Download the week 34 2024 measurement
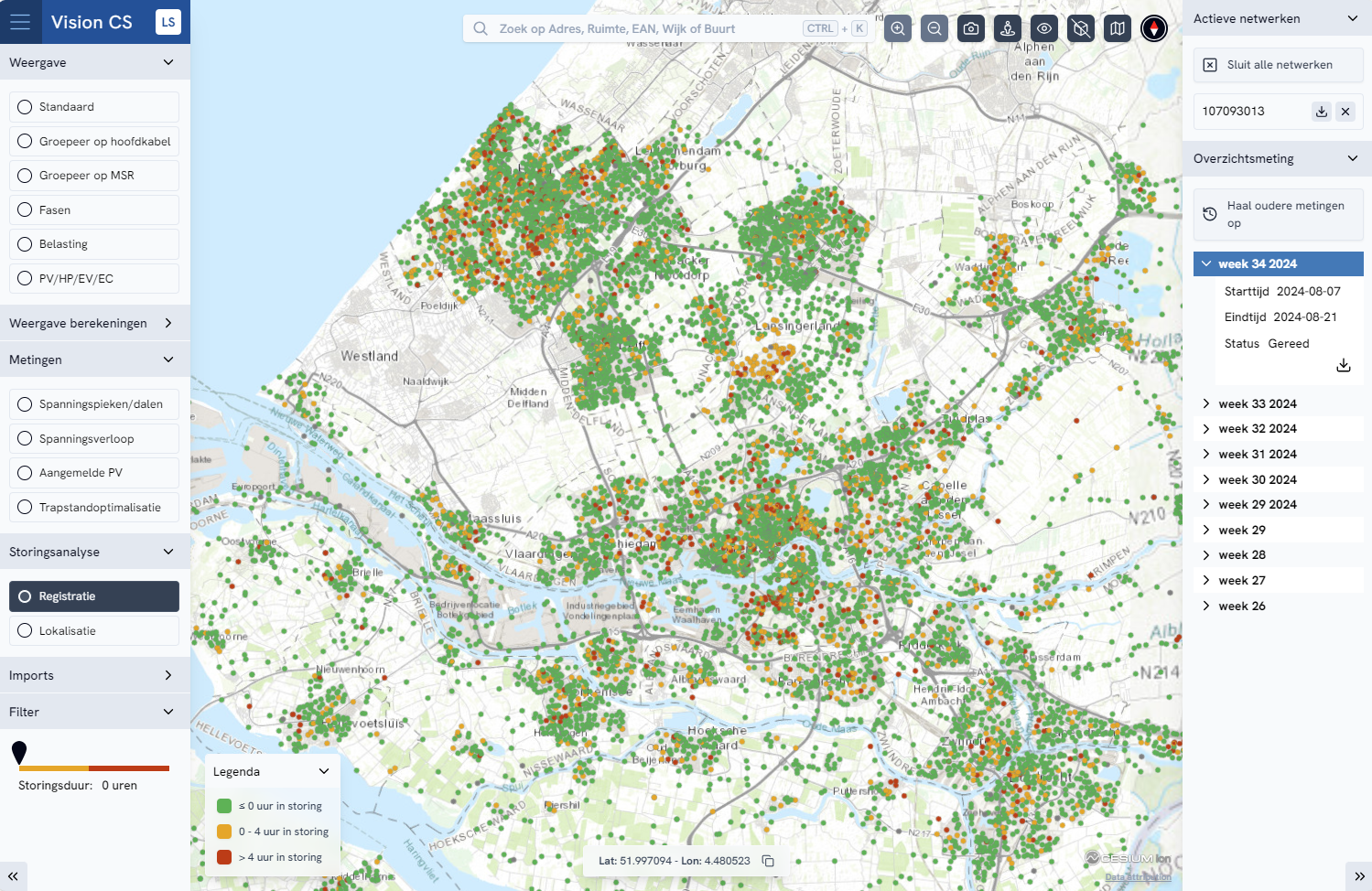 (1344, 364)
